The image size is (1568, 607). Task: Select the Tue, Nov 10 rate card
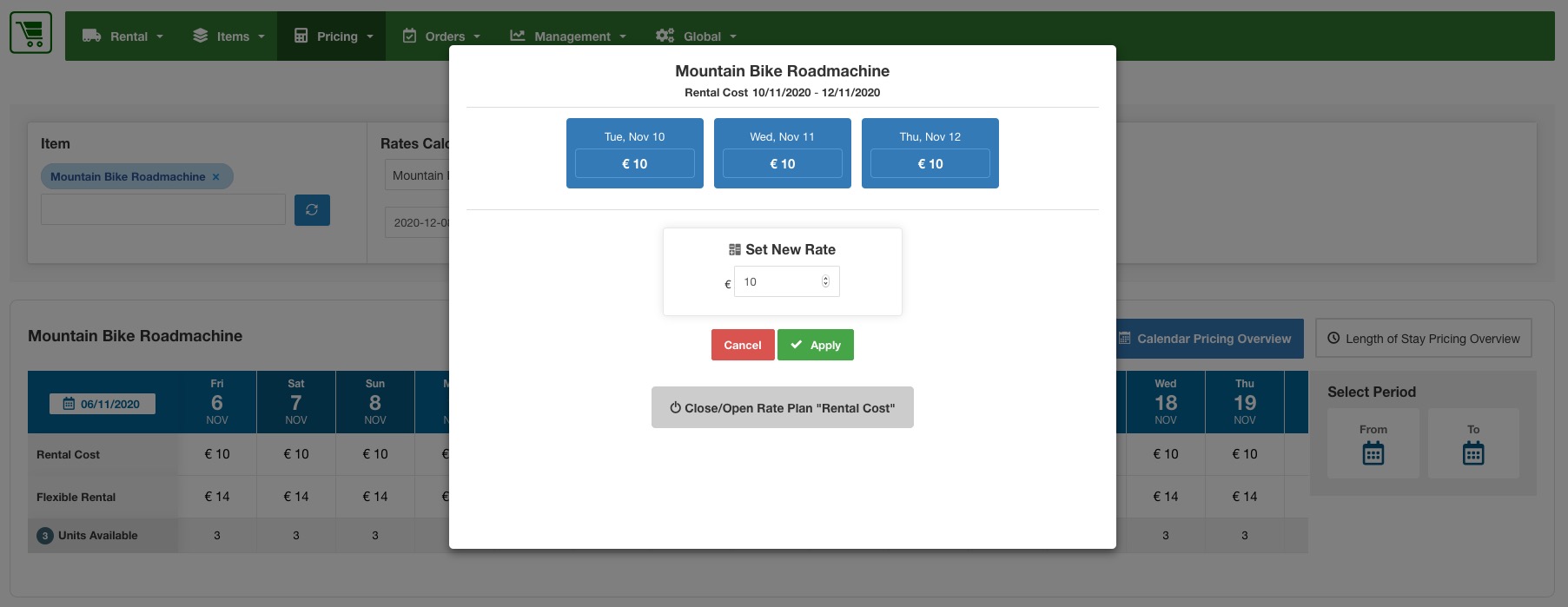635,153
